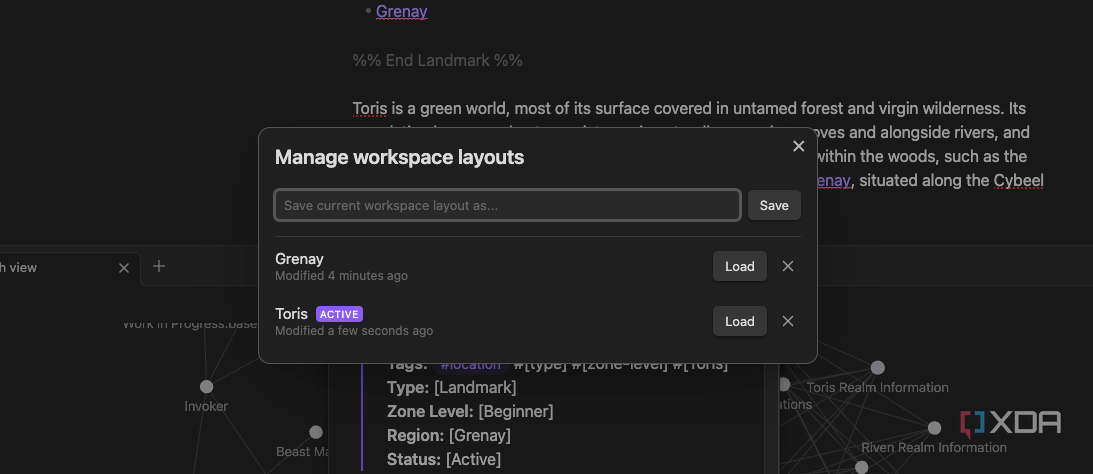Viewport: 1093px width, 474px height.
Task: Close the graph view tab
Action: (x=124, y=268)
